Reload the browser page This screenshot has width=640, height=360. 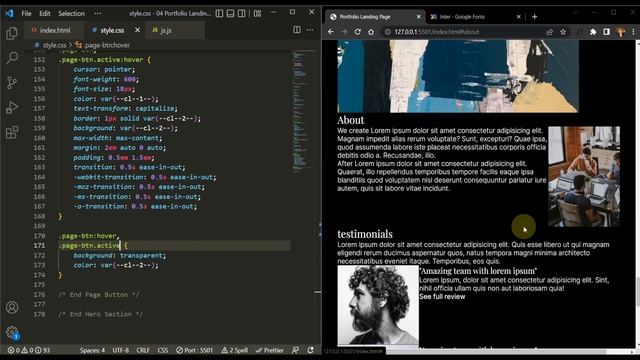[x=358, y=32]
